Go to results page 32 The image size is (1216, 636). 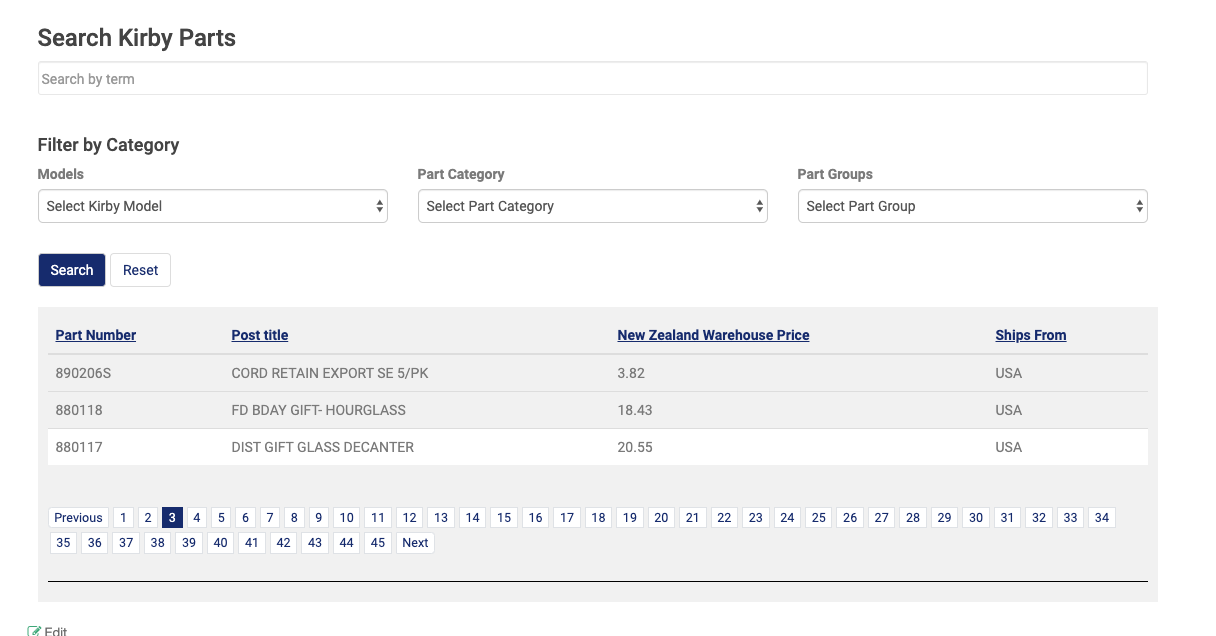(x=1039, y=517)
